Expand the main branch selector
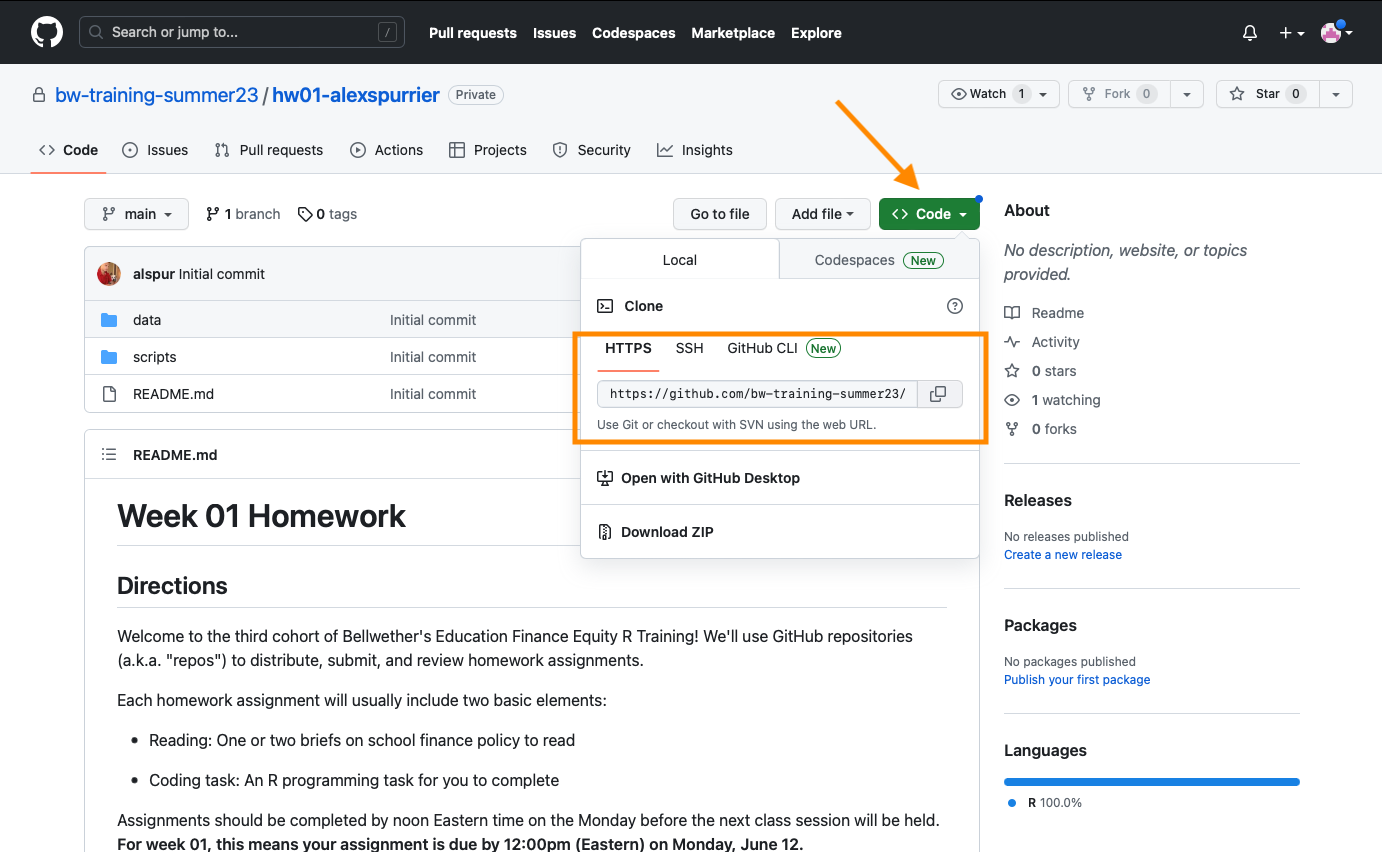 point(136,214)
